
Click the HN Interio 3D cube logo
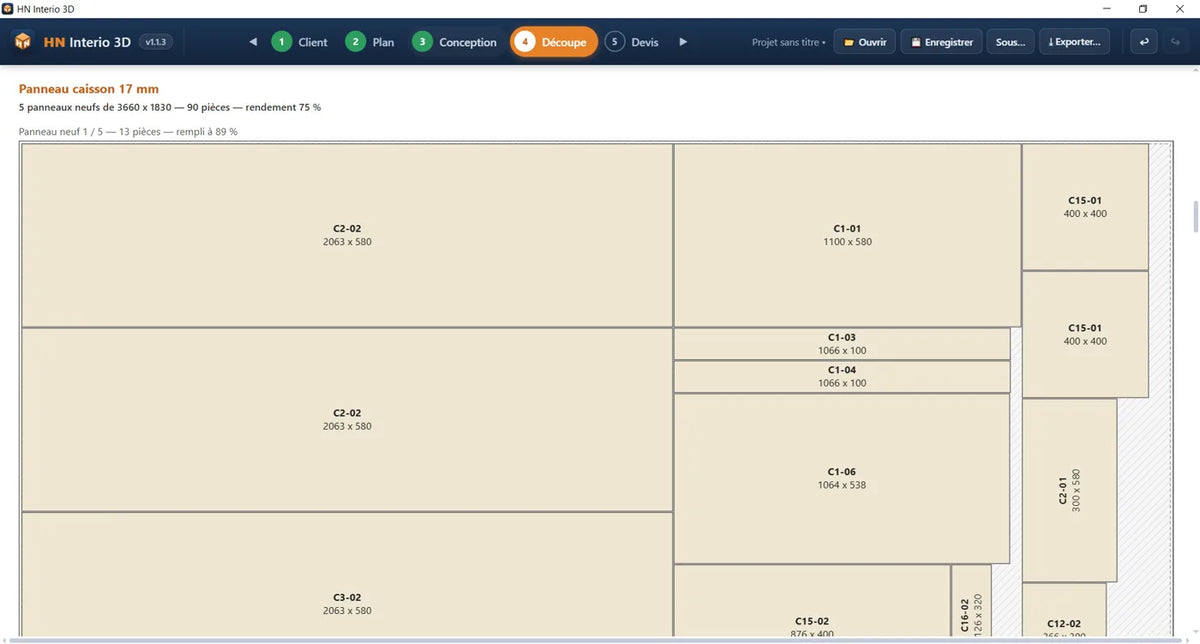tap(22, 42)
